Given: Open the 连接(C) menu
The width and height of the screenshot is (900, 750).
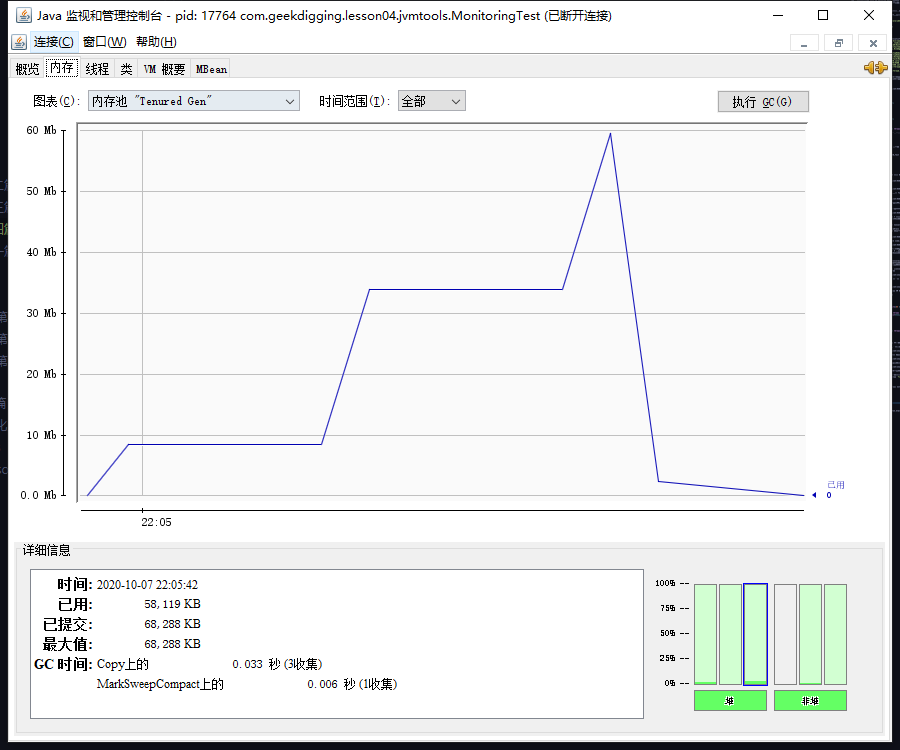Looking at the screenshot, I should [x=53, y=42].
